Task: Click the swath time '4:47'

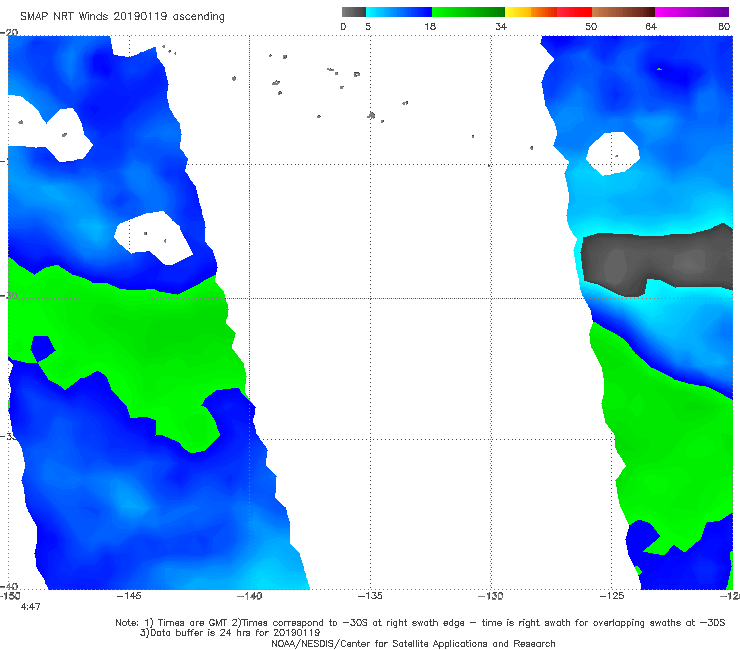Action: [31, 607]
